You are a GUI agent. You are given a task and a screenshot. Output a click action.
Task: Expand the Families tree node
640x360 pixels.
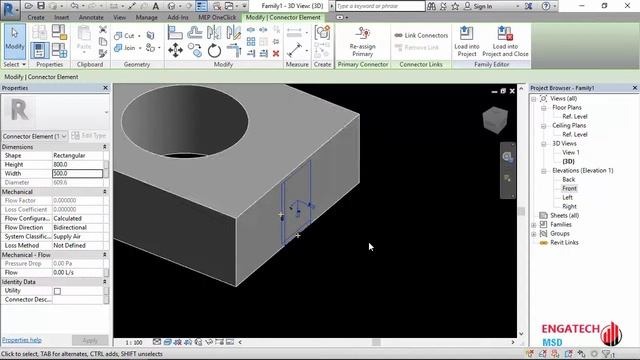(x=534, y=225)
